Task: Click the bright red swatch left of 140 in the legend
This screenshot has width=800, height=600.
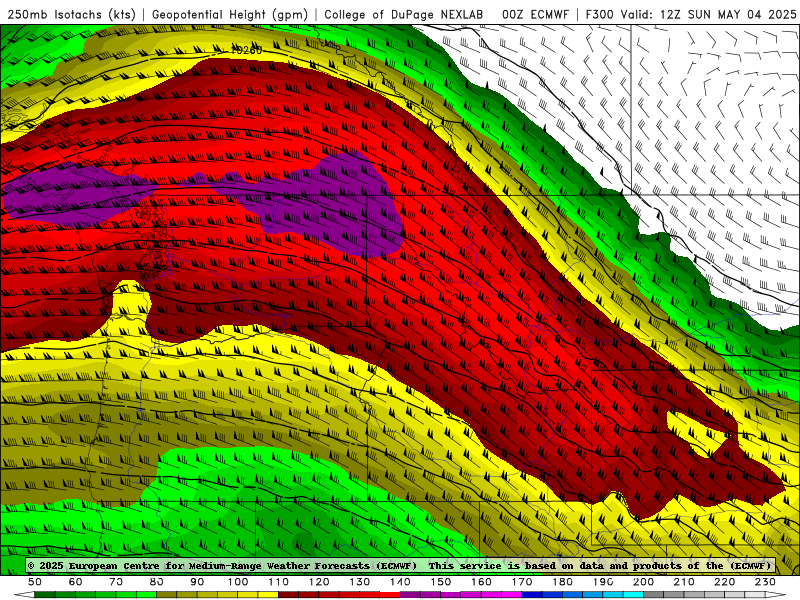Action: [x=390, y=595]
